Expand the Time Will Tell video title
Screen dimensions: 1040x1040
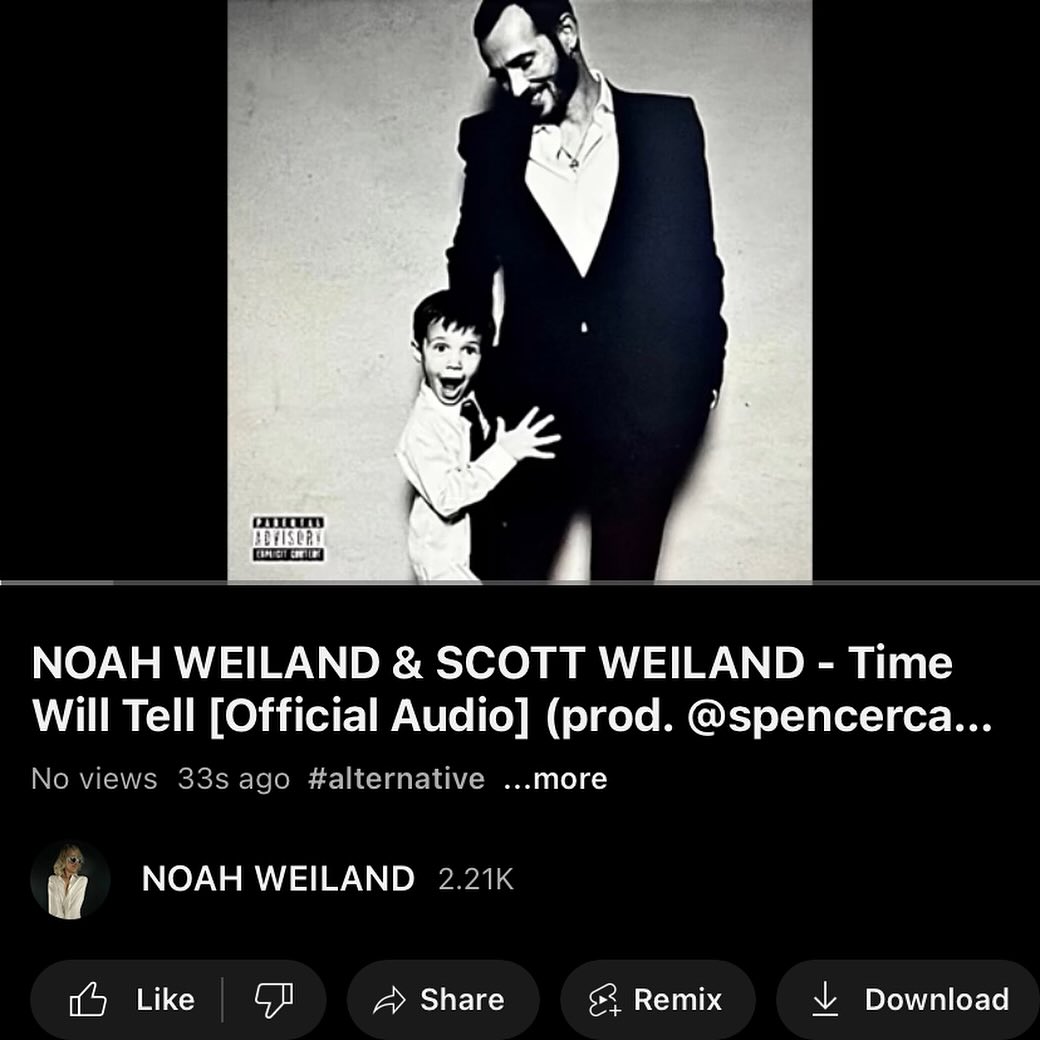(511, 689)
